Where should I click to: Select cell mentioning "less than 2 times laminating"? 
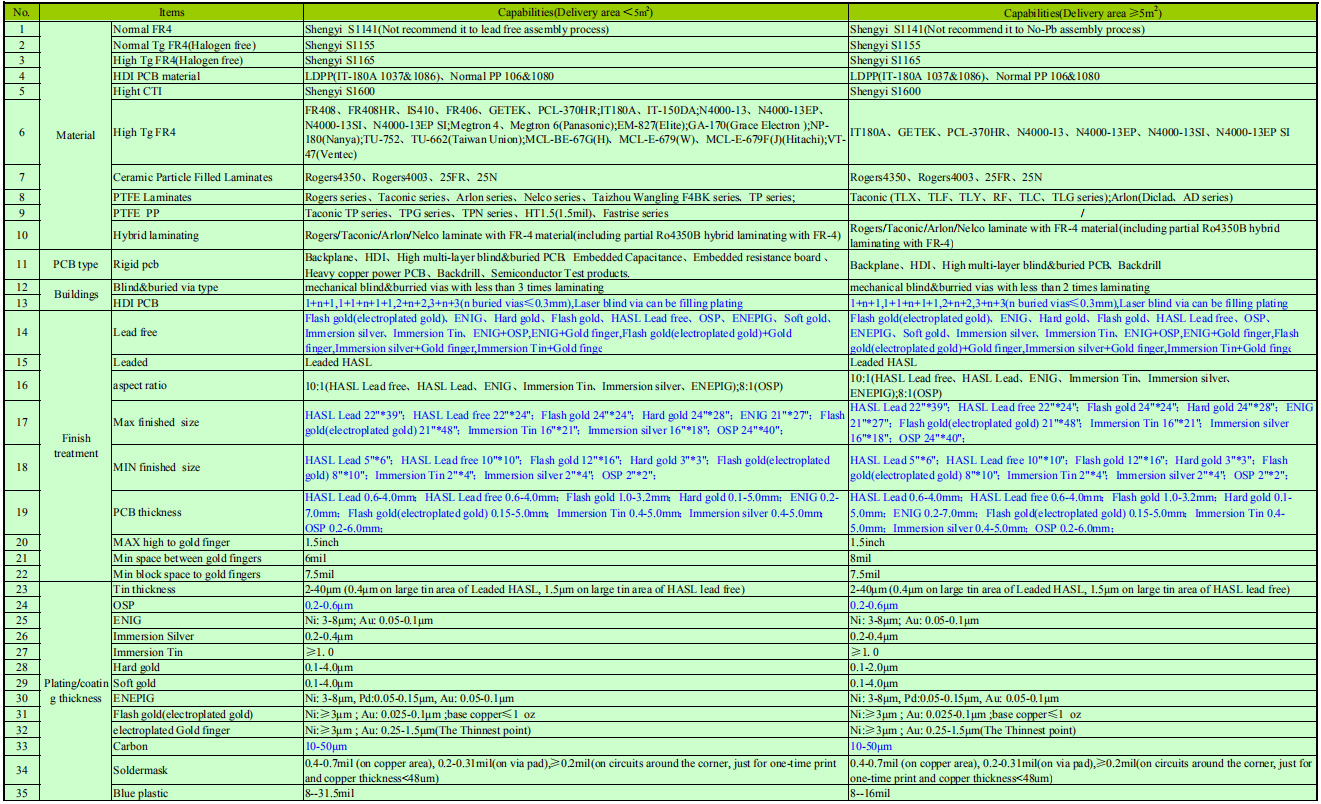pyautogui.click(x=1082, y=287)
